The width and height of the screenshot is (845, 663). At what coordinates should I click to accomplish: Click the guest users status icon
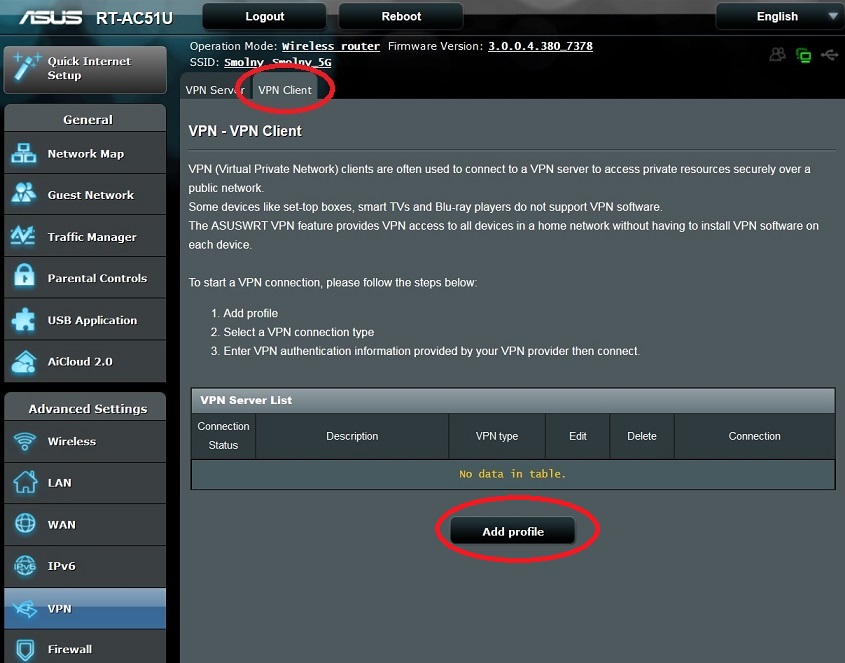[777, 54]
